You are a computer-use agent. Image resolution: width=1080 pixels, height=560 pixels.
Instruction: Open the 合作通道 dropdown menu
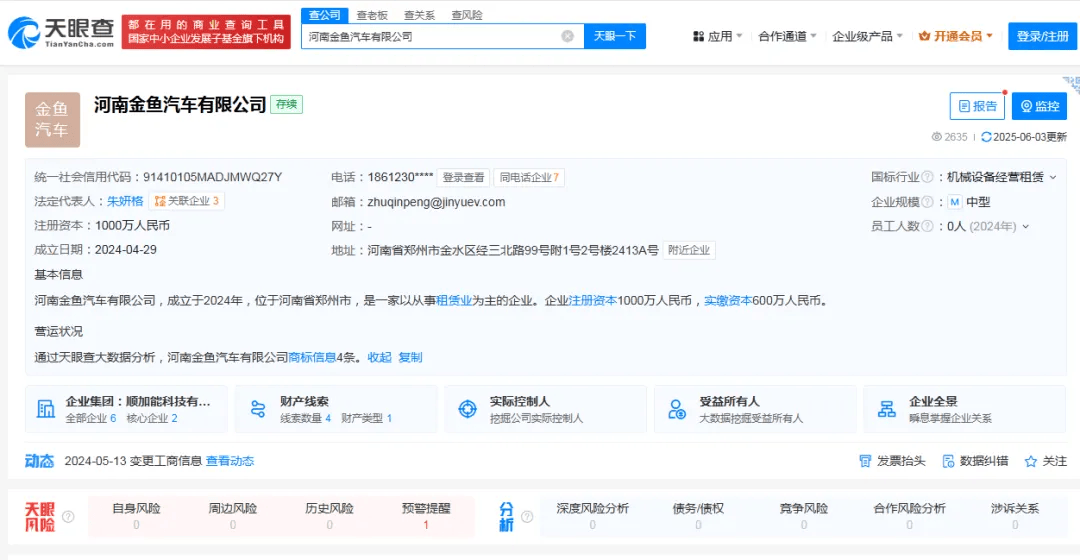coord(787,37)
